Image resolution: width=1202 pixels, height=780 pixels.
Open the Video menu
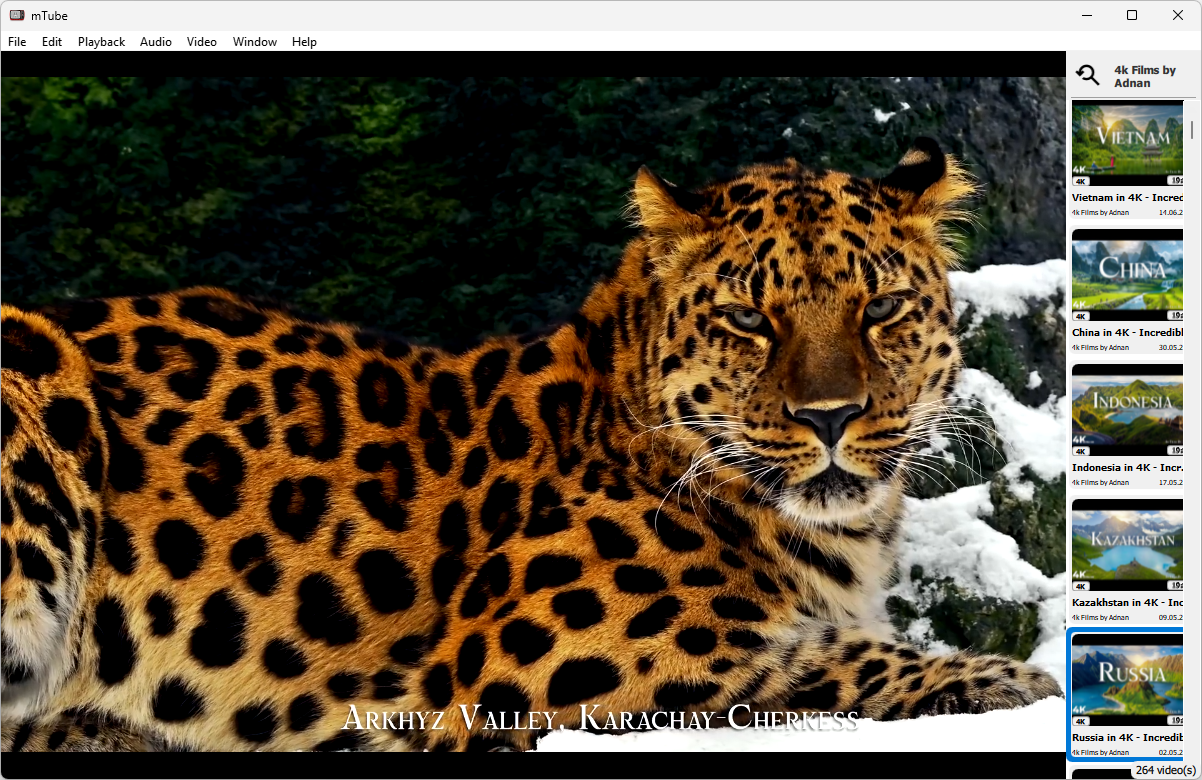(202, 42)
